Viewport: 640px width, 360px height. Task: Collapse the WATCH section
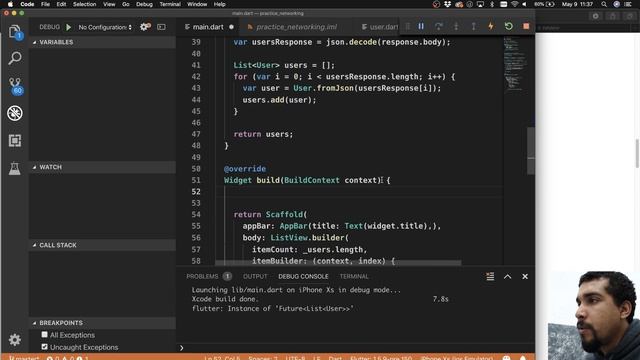pyautogui.click(x=102, y=167)
